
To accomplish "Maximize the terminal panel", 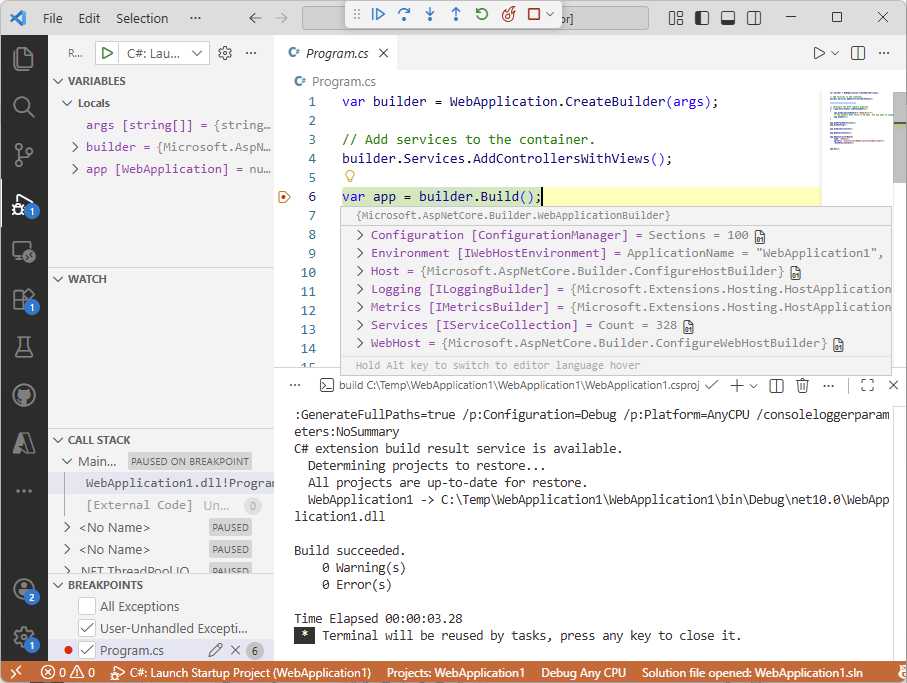I will pyautogui.click(x=867, y=385).
